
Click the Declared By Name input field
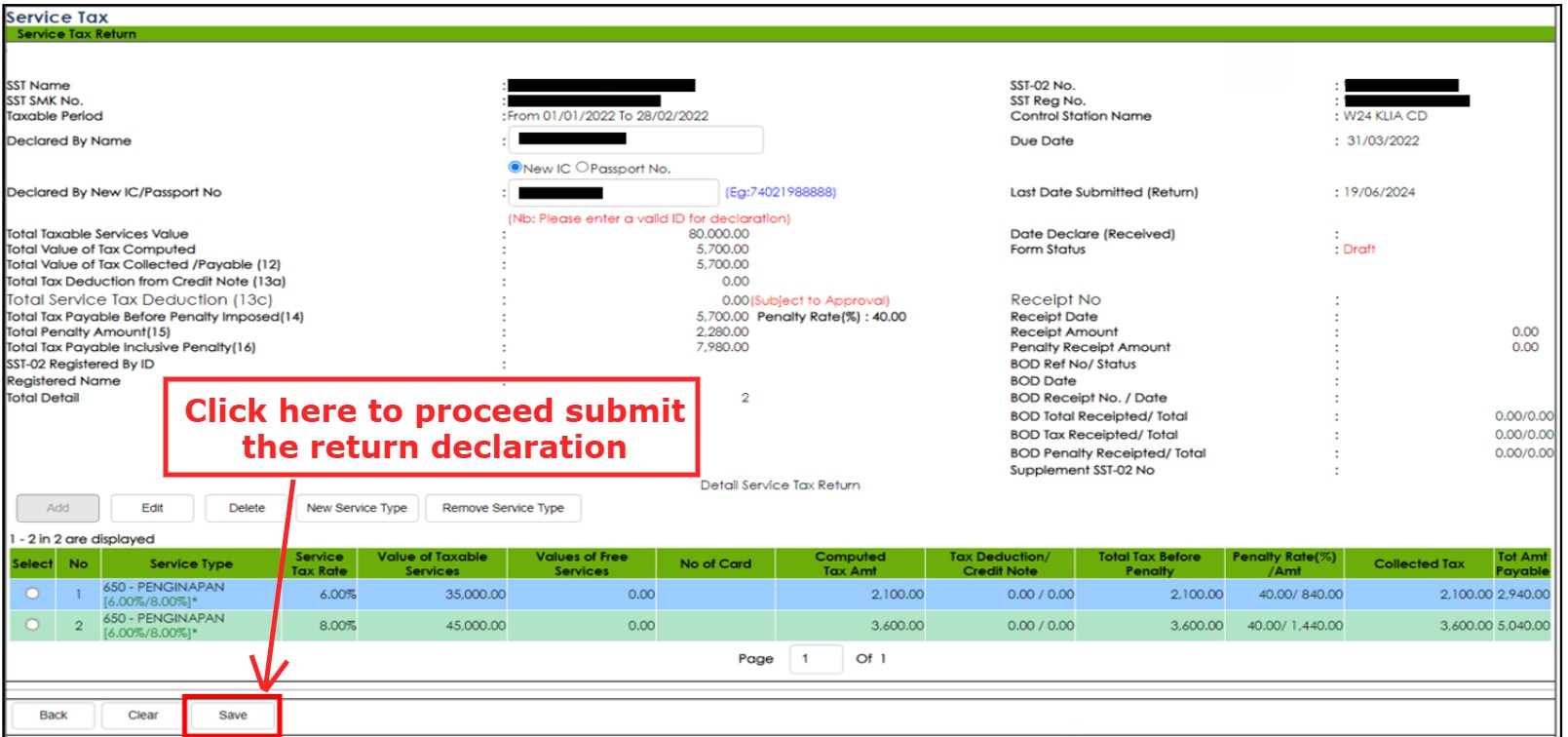click(635, 140)
